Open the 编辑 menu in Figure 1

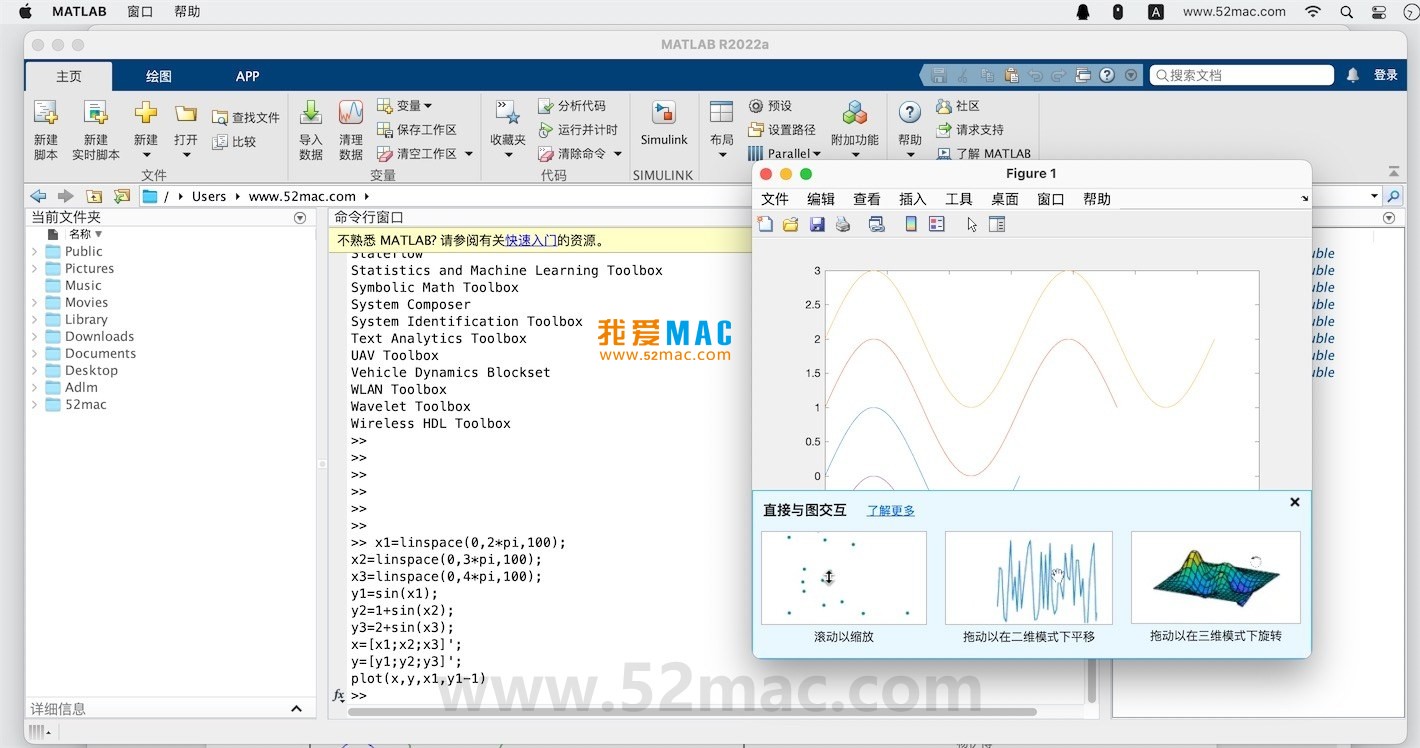821,199
